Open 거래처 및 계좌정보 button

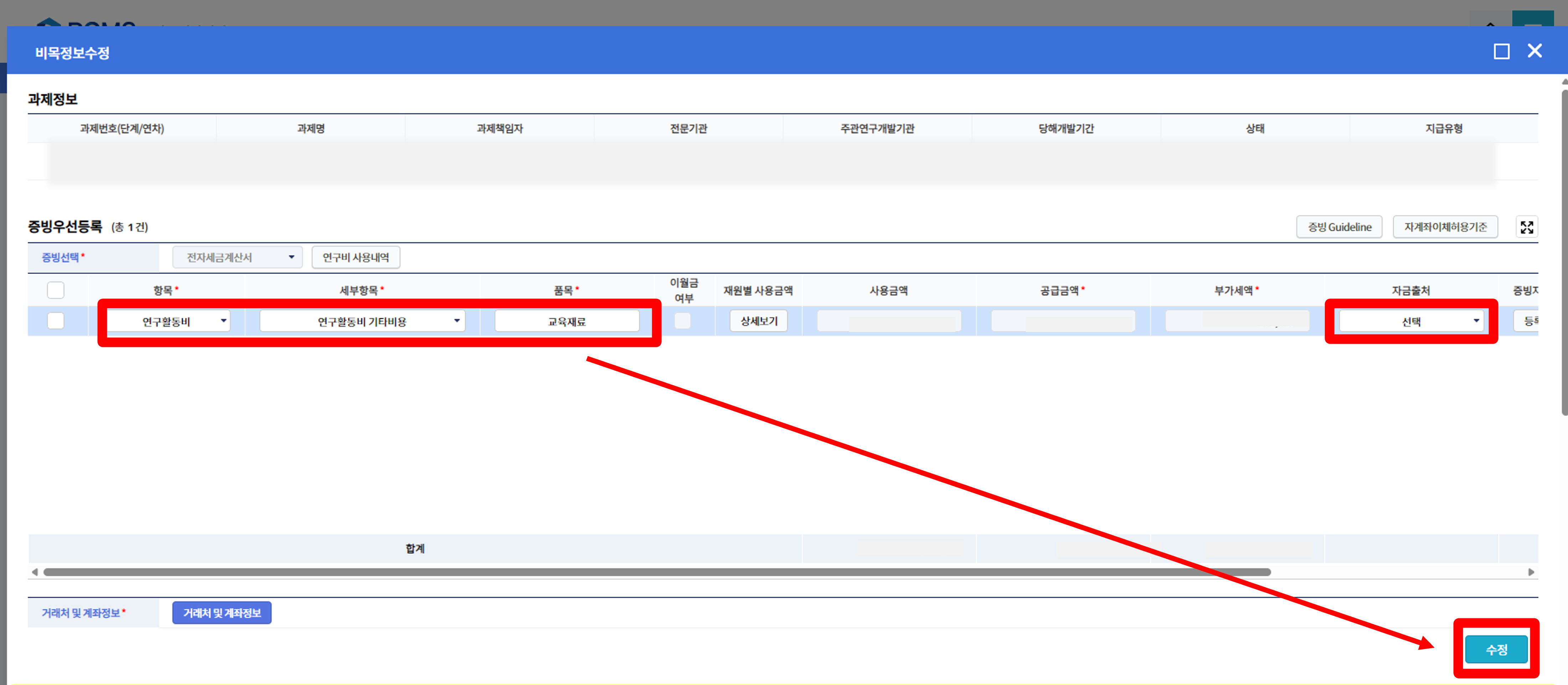pos(222,613)
